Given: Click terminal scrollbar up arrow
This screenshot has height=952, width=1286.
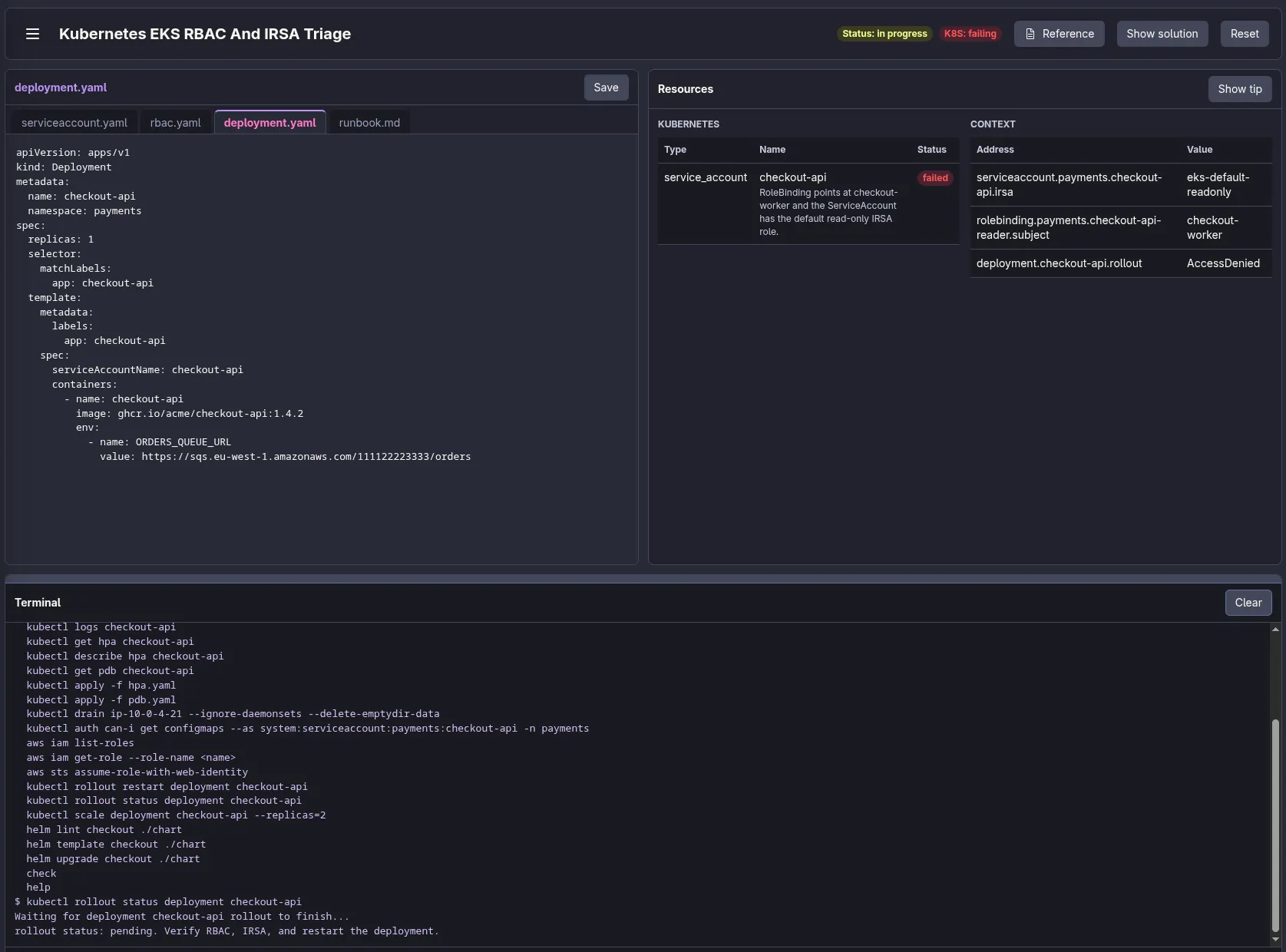Looking at the screenshot, I should click(x=1275, y=630).
